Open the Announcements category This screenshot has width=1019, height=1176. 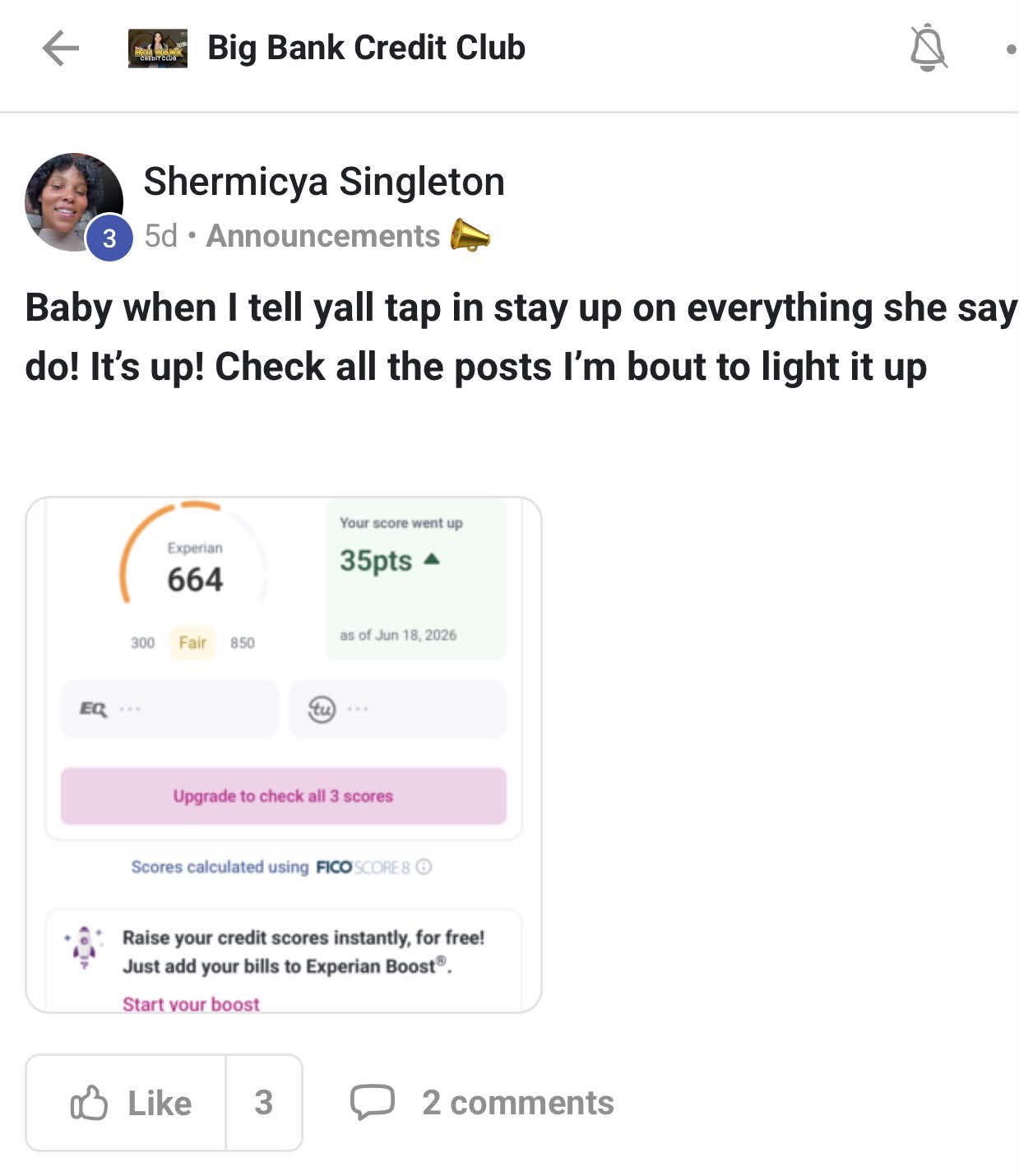pos(323,236)
